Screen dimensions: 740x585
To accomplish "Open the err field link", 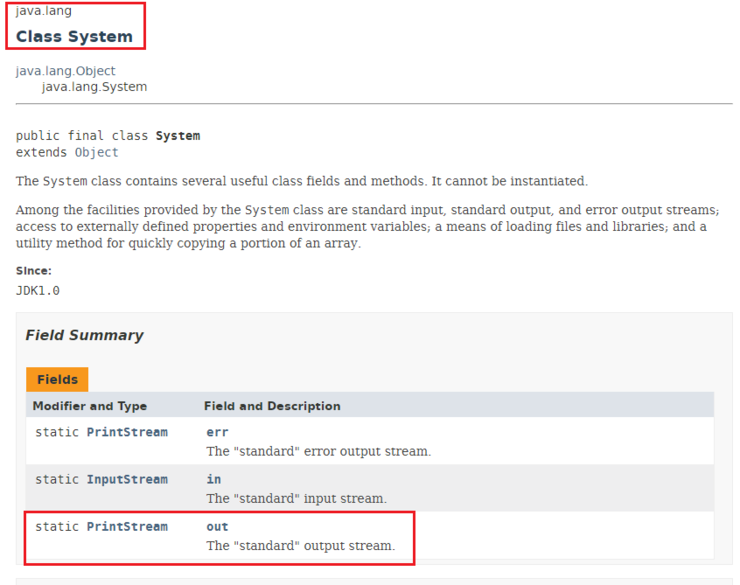I will [217, 432].
